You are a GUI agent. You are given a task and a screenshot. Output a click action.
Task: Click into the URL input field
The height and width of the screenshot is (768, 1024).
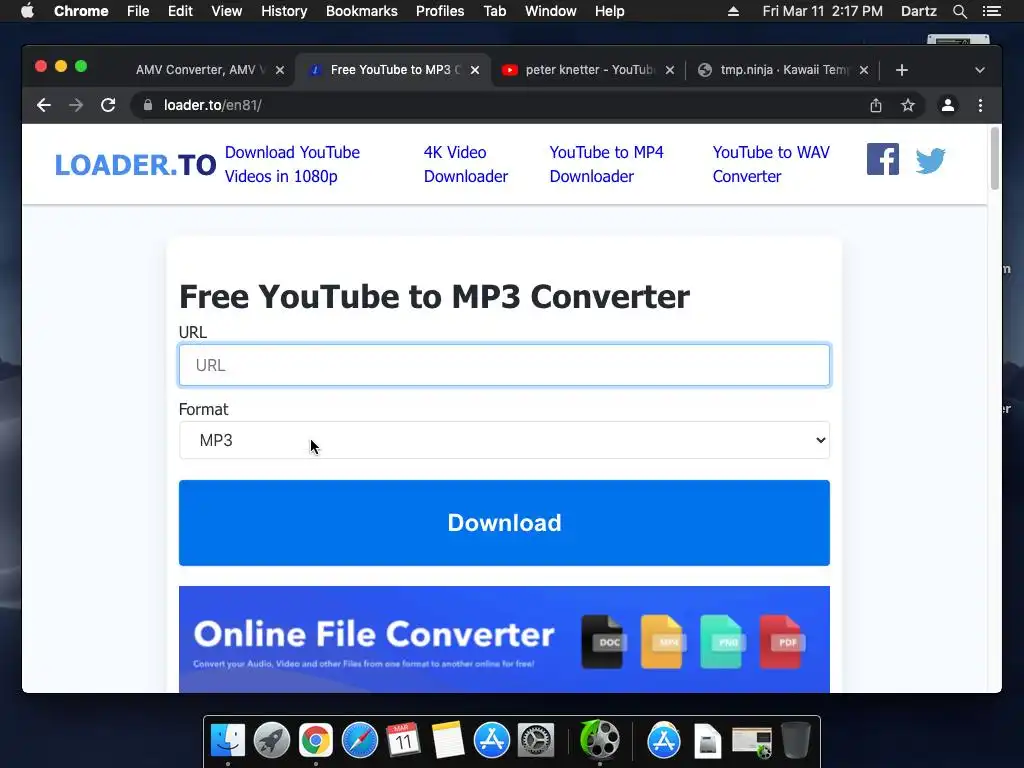coord(504,365)
